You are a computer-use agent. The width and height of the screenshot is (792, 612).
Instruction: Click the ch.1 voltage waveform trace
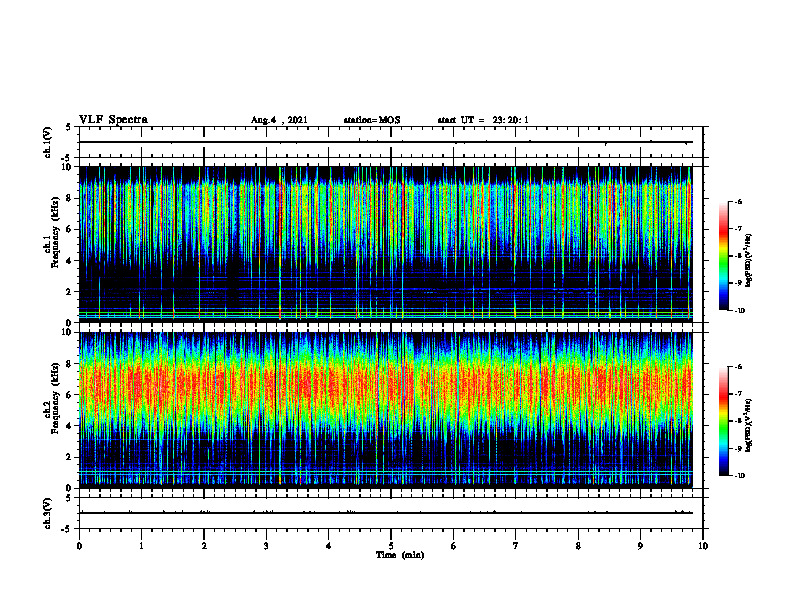pyautogui.click(x=385, y=142)
